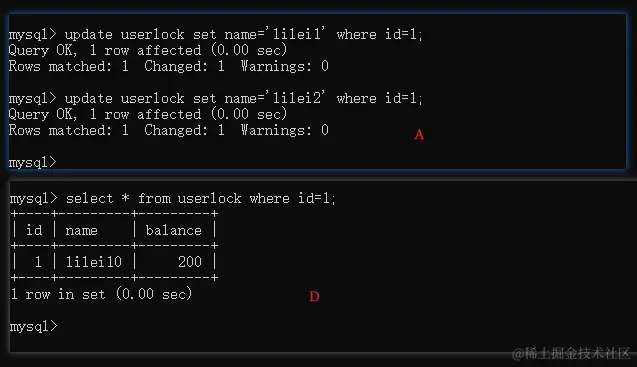
Task: Click the '1 row in set' result line
Action: point(101,294)
